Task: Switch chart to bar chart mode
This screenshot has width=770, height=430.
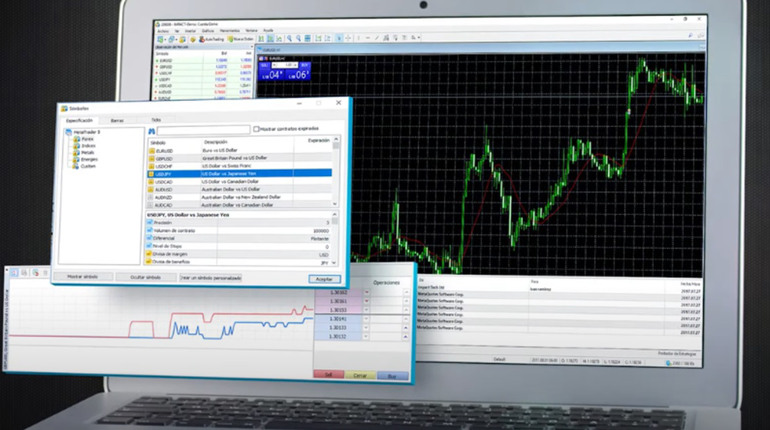Action: (261, 38)
